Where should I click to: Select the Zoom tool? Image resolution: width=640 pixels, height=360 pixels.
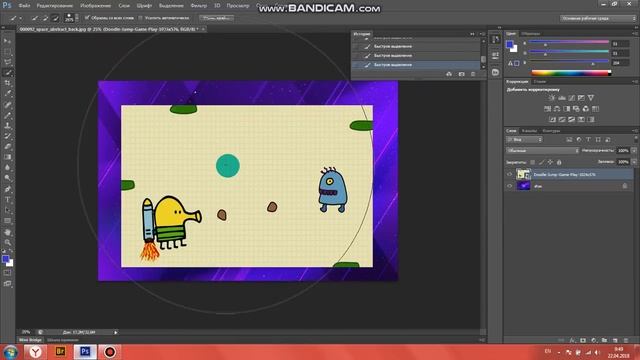[x=7, y=242]
